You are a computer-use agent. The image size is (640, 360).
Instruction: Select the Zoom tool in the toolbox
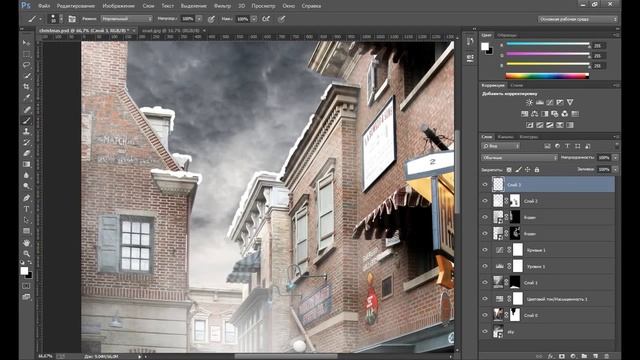point(27,253)
